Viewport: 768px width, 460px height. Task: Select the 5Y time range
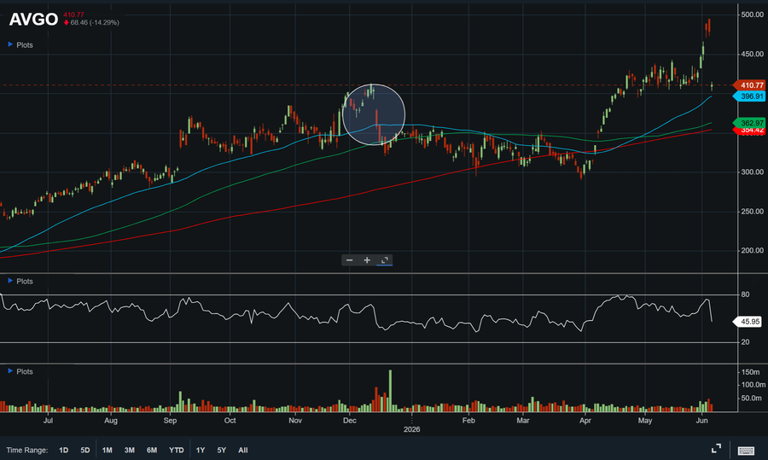pos(221,450)
